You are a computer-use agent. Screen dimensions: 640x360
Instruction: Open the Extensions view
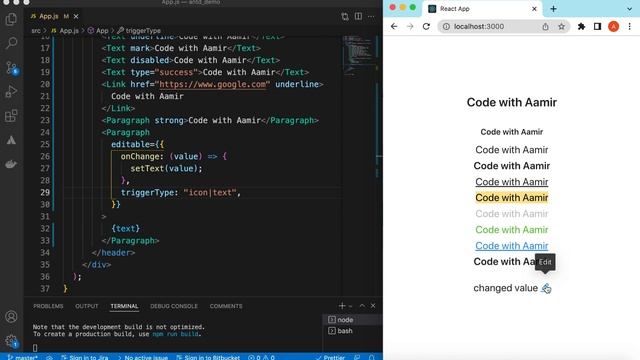pyautogui.click(x=11, y=116)
